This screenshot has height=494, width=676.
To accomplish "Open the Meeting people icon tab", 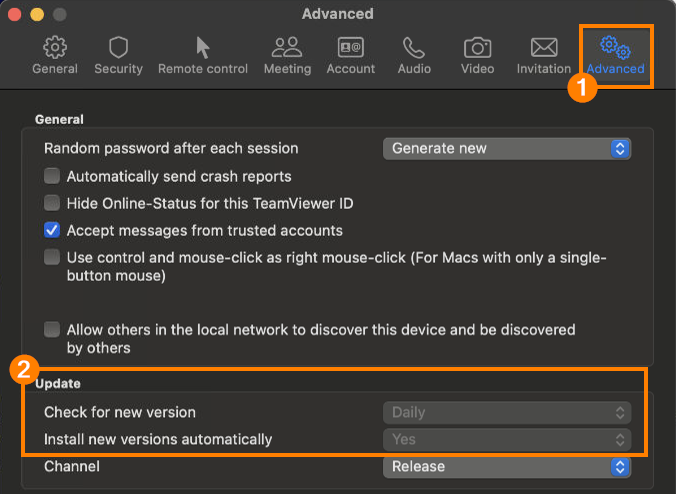I will pos(287,47).
